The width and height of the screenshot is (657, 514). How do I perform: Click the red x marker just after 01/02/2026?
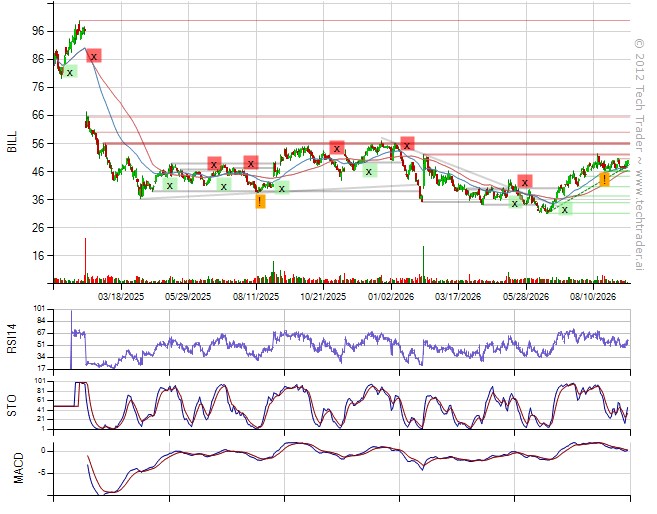click(x=407, y=145)
